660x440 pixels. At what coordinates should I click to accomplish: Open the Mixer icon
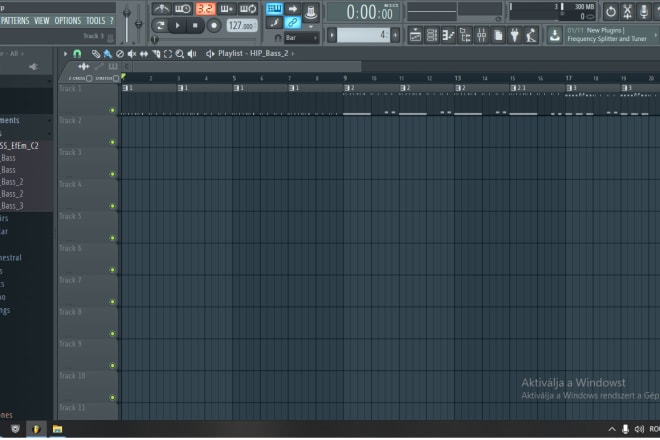[x=482, y=35]
